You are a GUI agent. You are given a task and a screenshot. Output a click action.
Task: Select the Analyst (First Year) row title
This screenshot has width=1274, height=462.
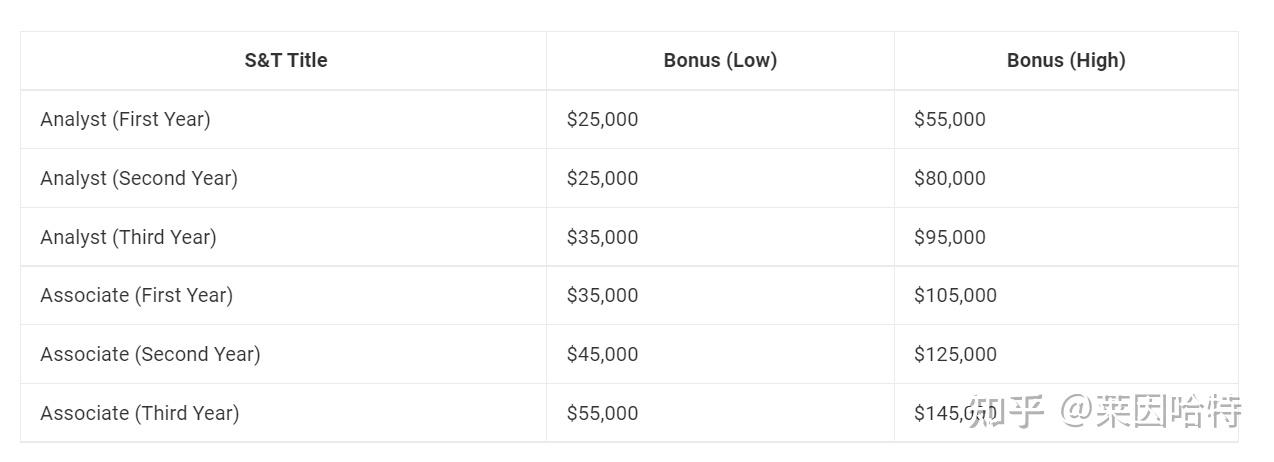click(125, 119)
